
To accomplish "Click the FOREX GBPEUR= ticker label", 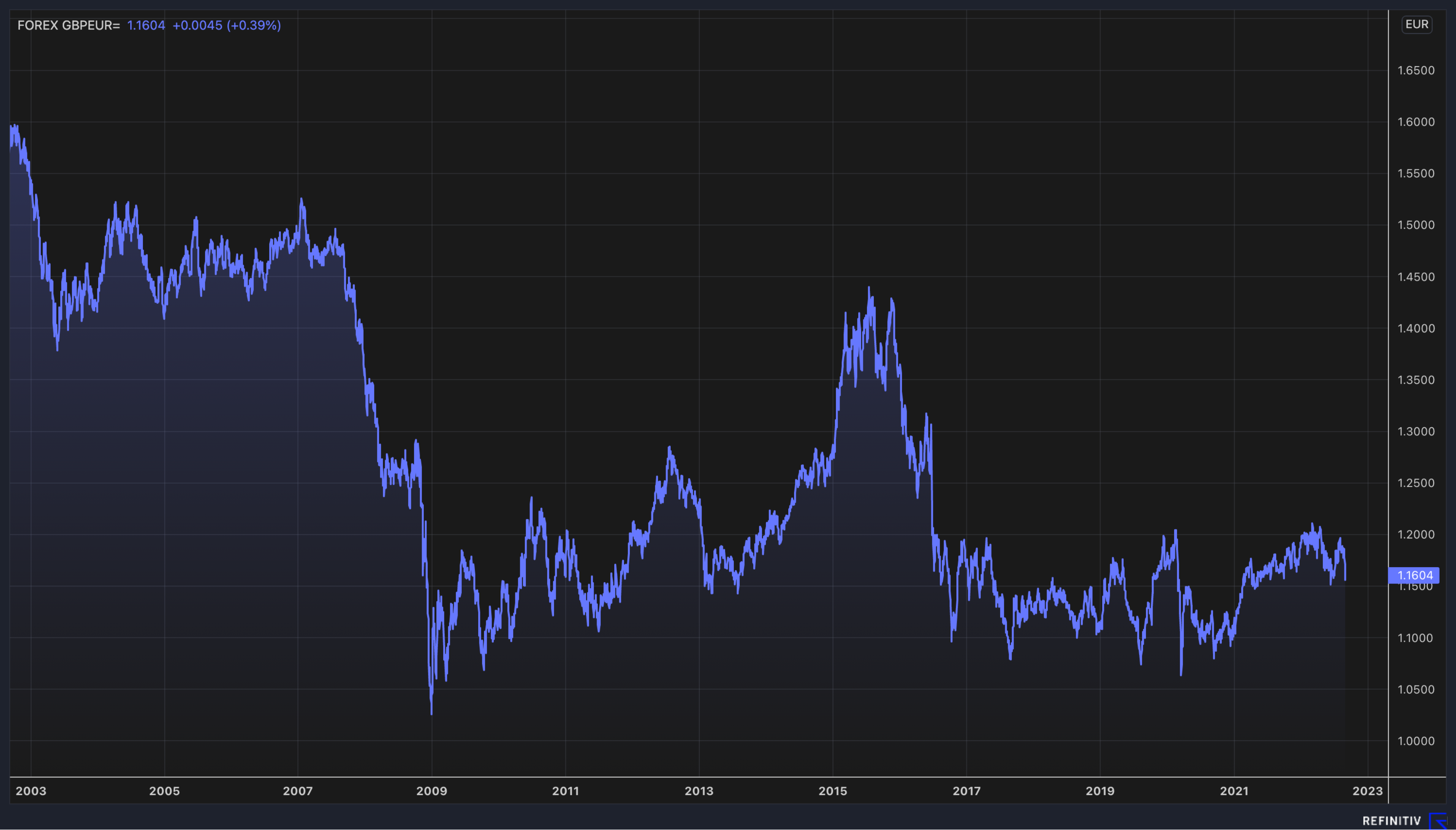I will 68,25.
